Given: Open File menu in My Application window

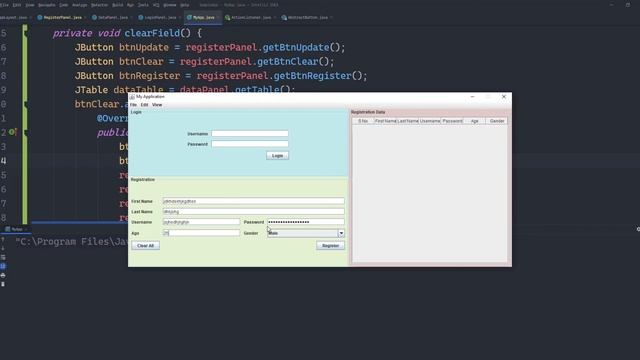Looking at the screenshot, I should [133, 105].
